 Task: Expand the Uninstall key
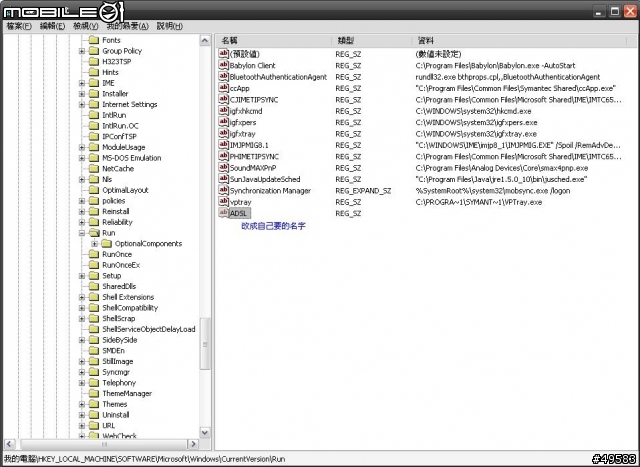point(82,415)
